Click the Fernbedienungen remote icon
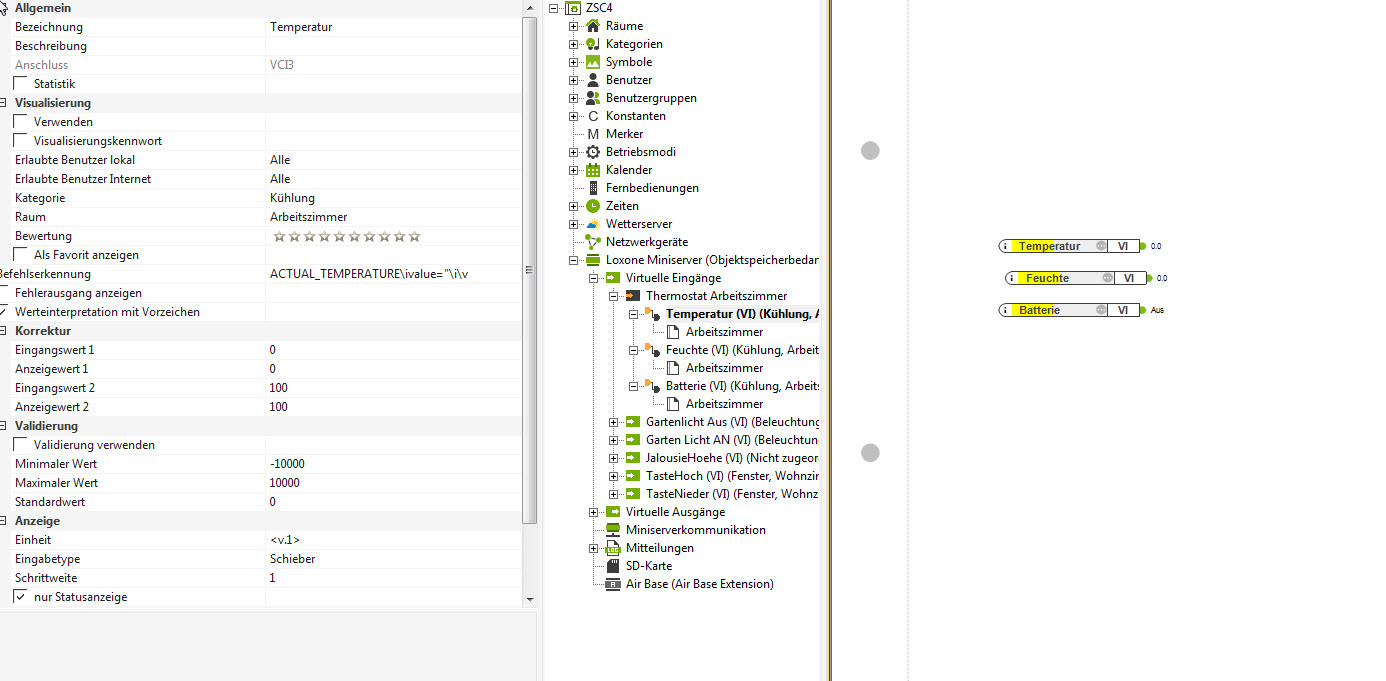The width and height of the screenshot is (1386, 681). pyautogui.click(x=593, y=188)
